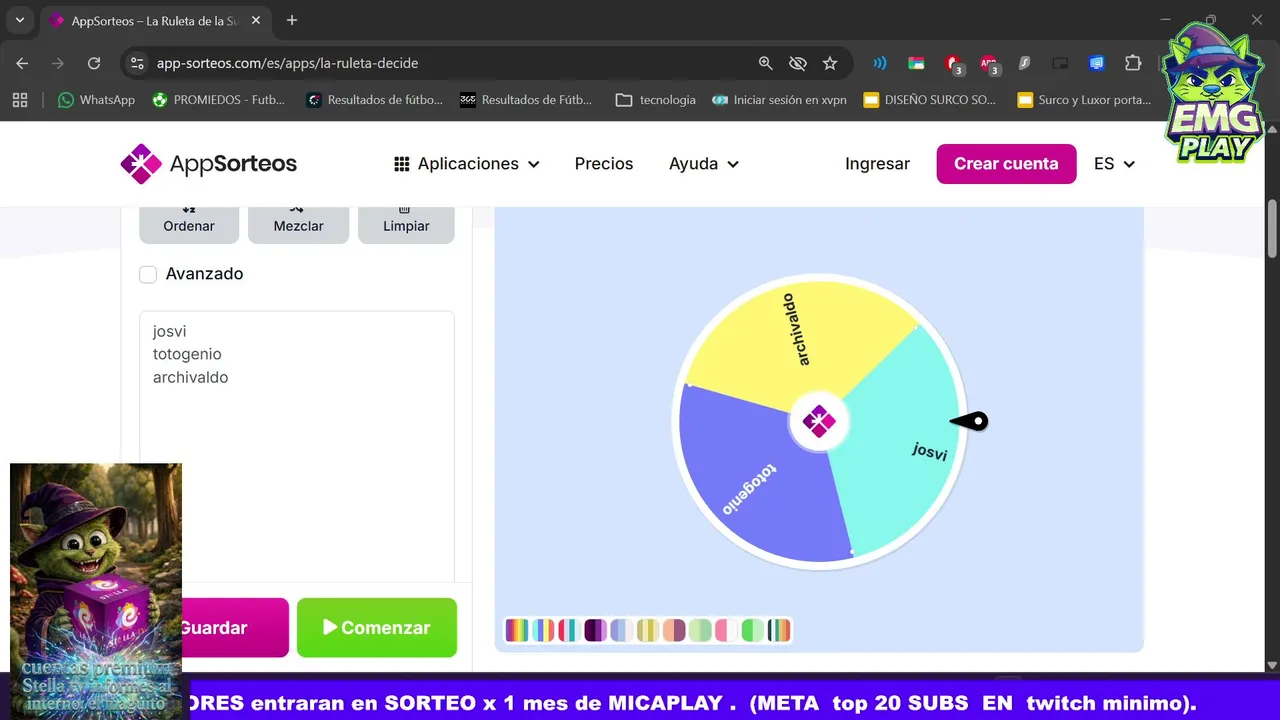Open the tecnologia bookmarks folder
1280x720 pixels.
pyautogui.click(x=656, y=100)
